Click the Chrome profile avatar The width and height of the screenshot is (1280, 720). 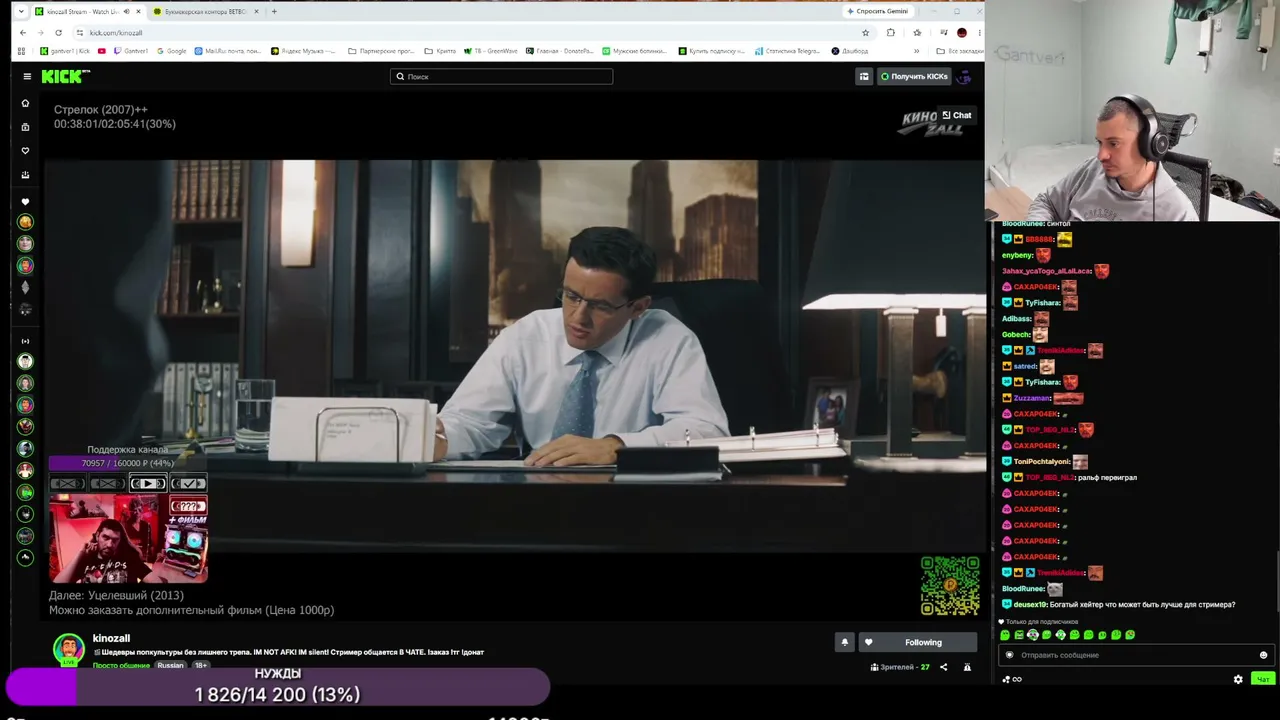pos(961,33)
